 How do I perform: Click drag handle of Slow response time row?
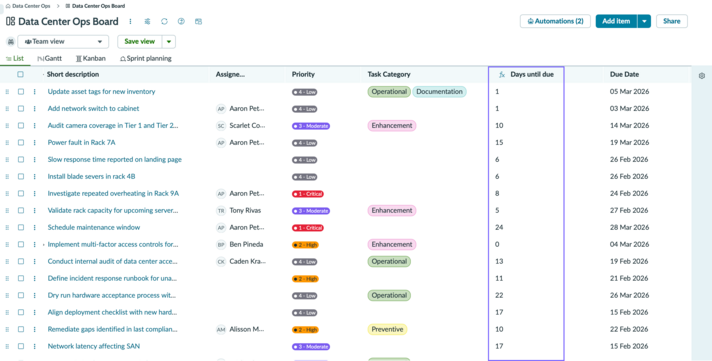tap(7, 160)
